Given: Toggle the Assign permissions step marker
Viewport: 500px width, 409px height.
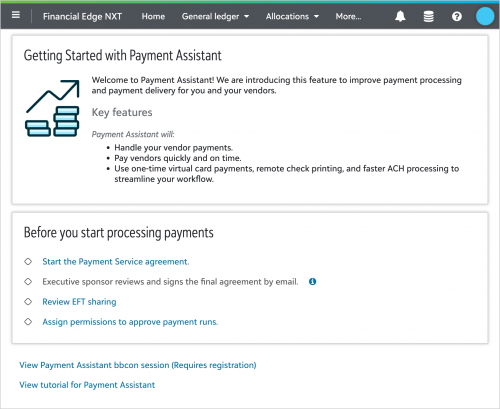Looking at the screenshot, I should pyautogui.click(x=28, y=322).
